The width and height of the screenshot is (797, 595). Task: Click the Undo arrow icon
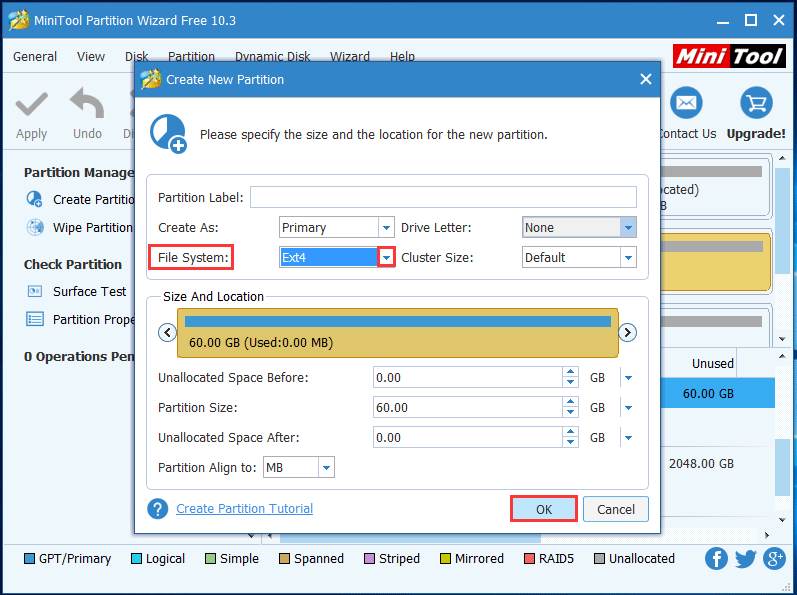click(x=87, y=103)
